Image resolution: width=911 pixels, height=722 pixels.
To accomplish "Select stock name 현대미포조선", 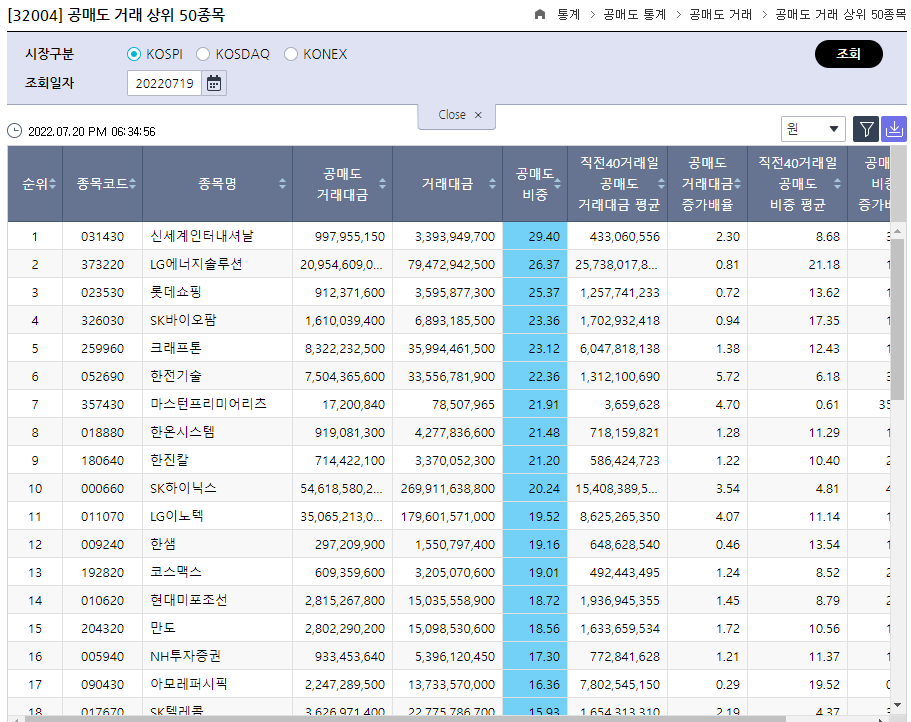I will [189, 600].
